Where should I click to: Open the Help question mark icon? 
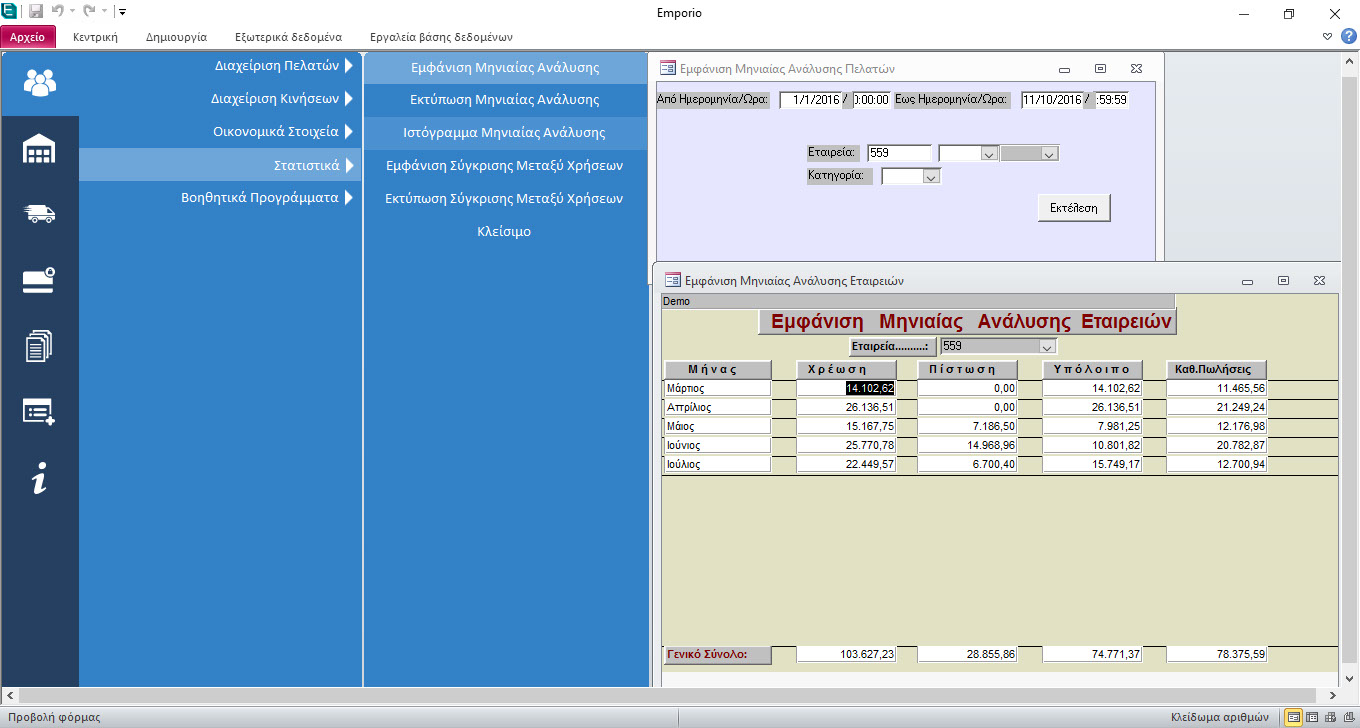coord(1348,36)
